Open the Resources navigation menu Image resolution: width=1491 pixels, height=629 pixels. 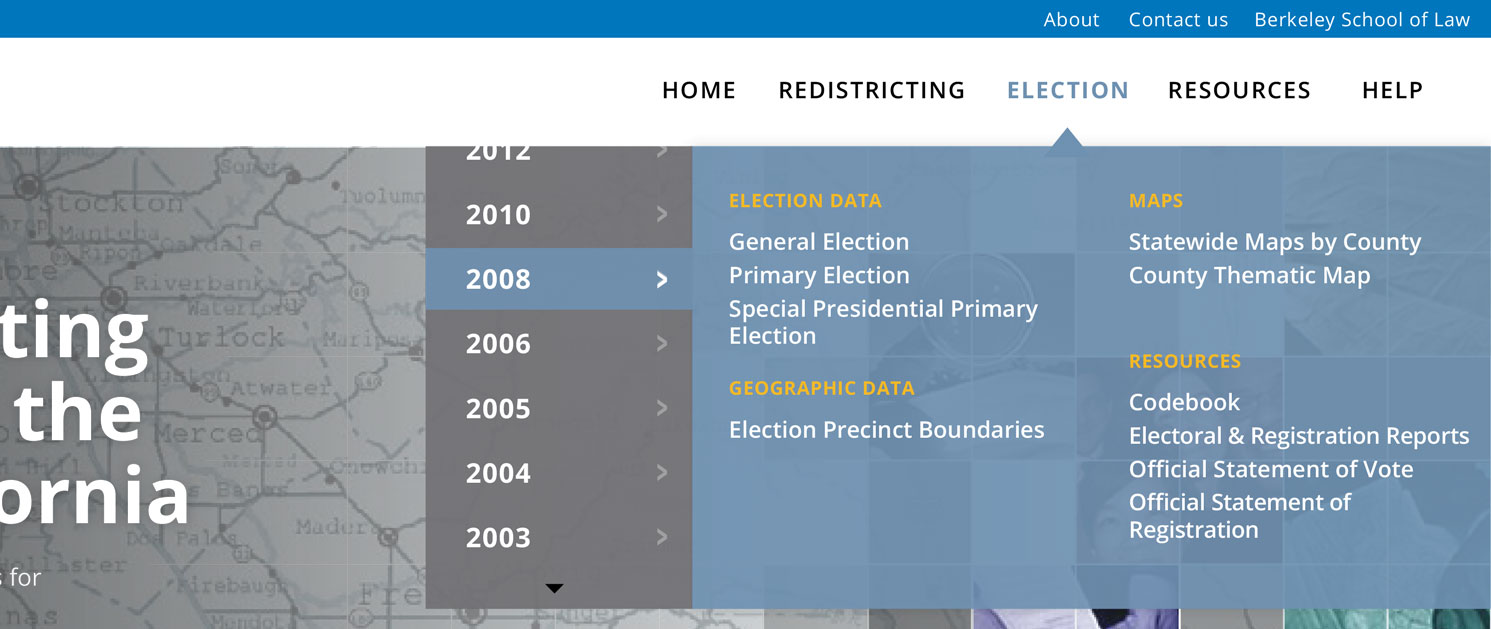[x=1239, y=90]
